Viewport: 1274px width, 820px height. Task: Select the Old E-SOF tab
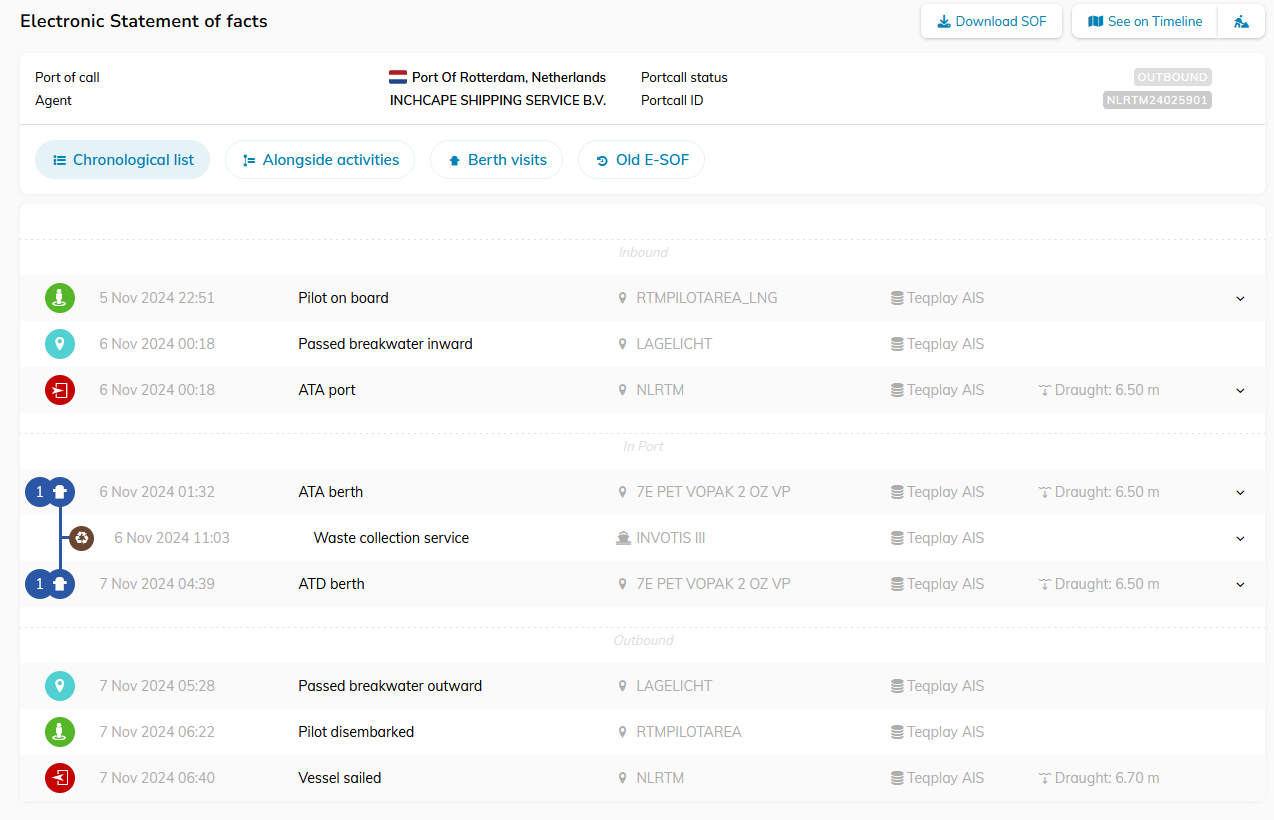click(641, 160)
